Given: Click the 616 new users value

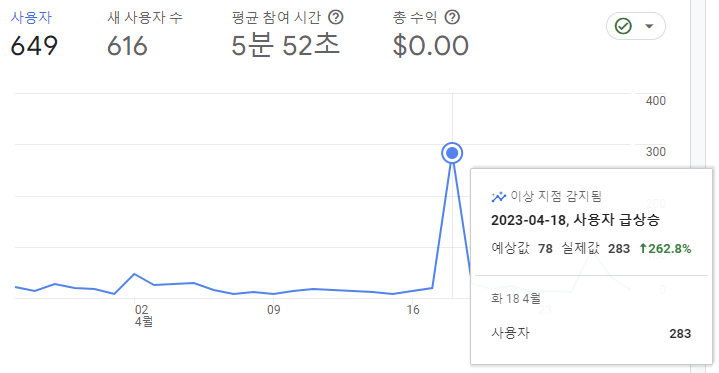Looking at the screenshot, I should click(x=127, y=46).
